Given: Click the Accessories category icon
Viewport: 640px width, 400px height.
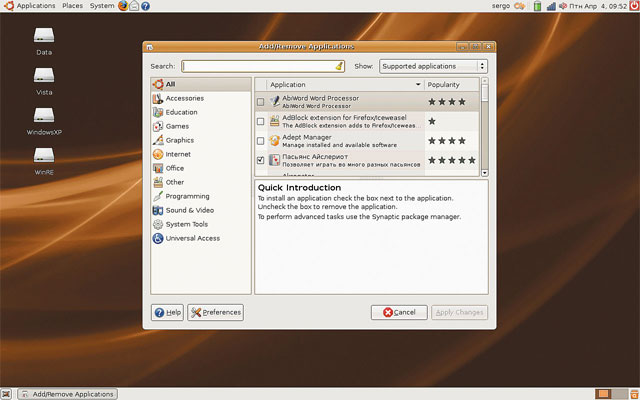Looking at the screenshot, I should pos(158,98).
